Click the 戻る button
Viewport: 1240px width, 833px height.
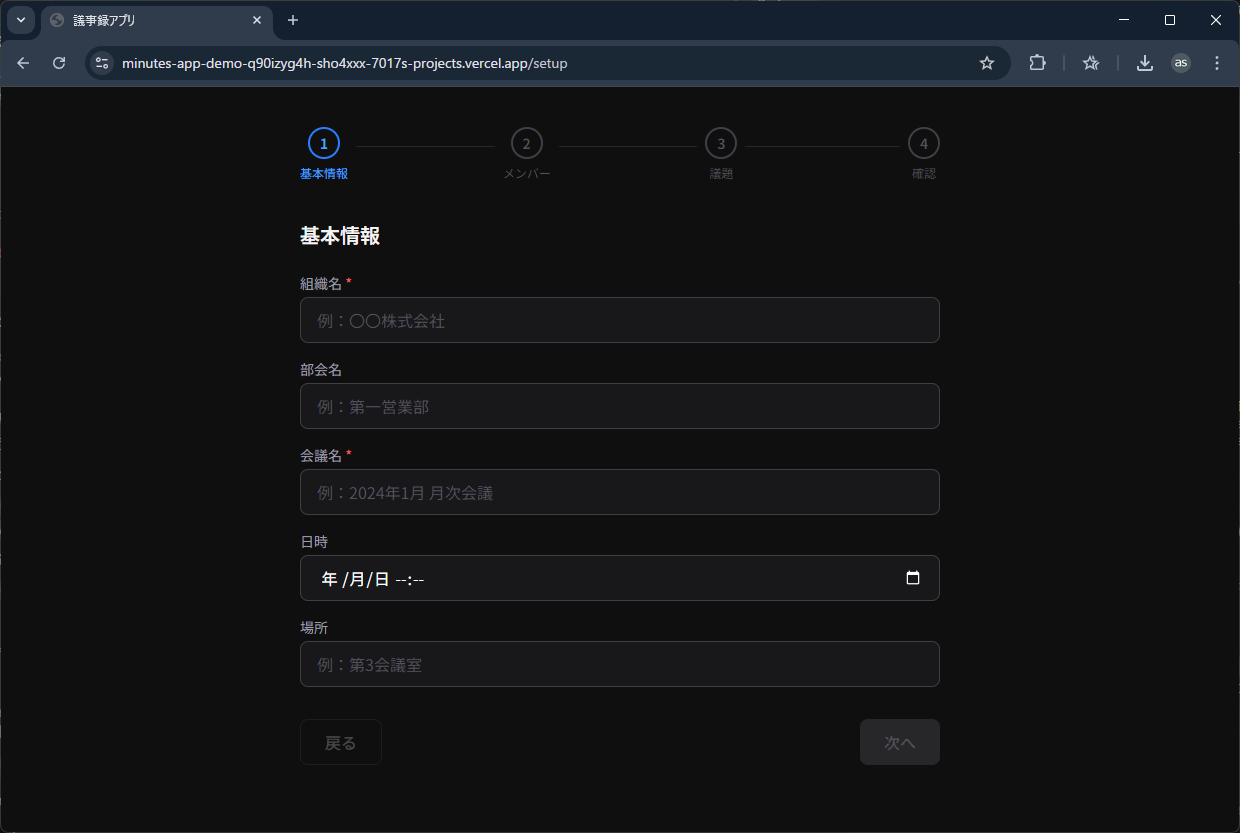[x=340, y=742]
